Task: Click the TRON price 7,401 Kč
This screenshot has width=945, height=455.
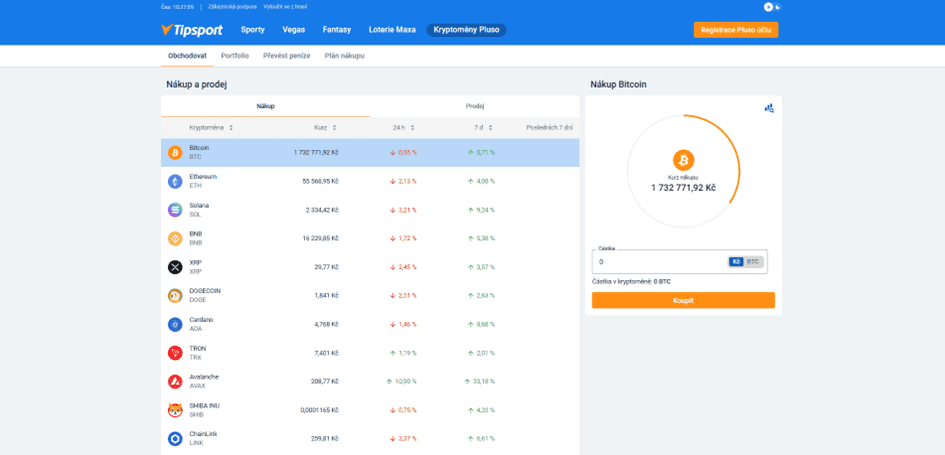Action: (326, 353)
